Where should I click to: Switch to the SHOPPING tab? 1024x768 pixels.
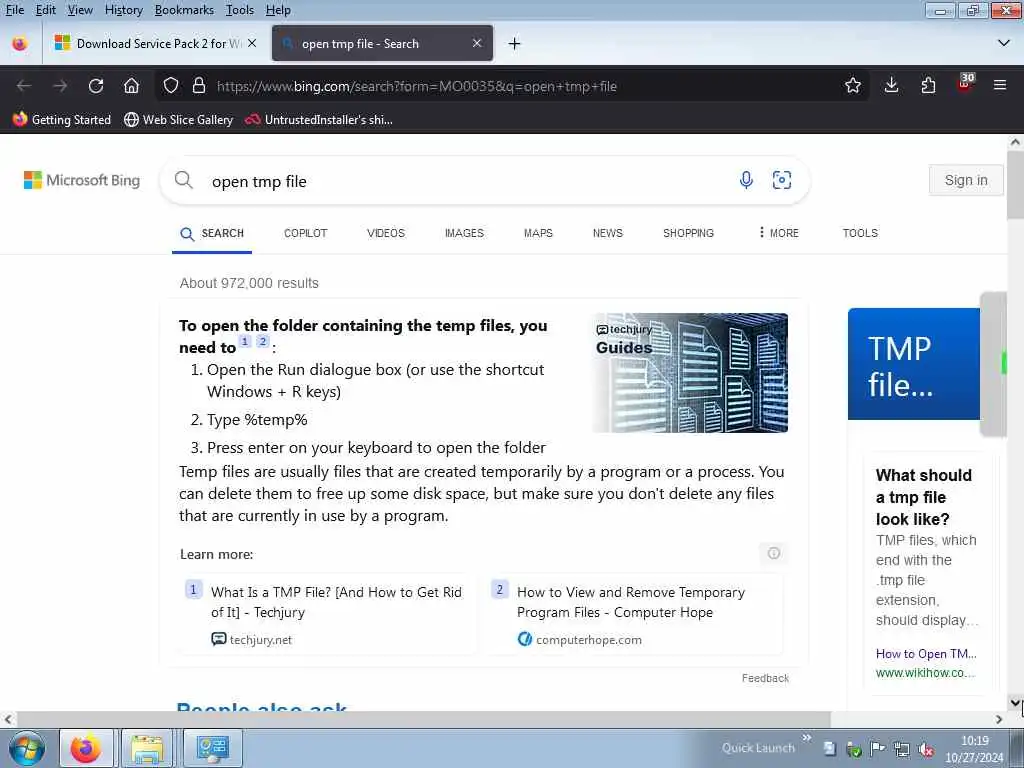pyautogui.click(x=688, y=233)
